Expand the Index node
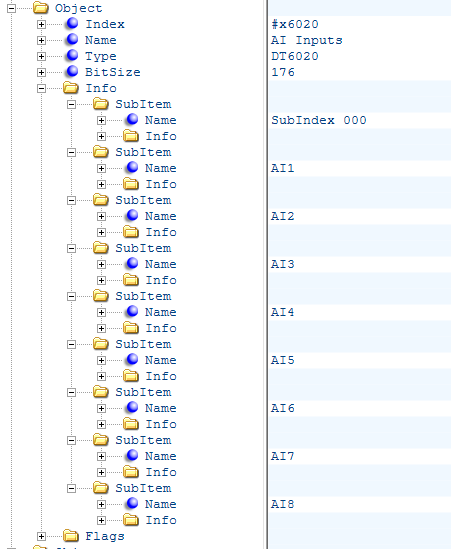This screenshot has width=451, height=549. (x=41, y=24)
